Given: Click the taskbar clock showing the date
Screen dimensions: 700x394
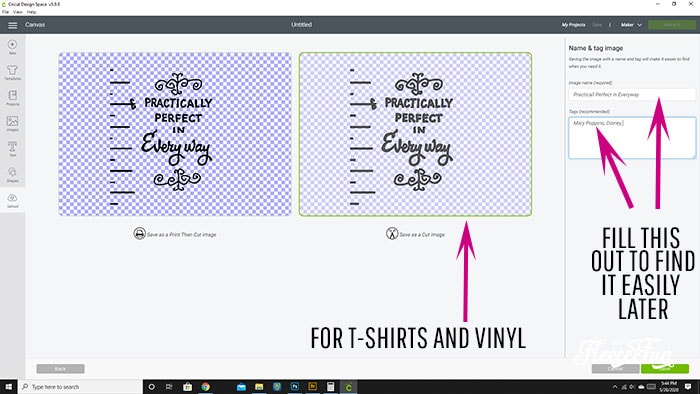Looking at the screenshot, I should 669,387.
